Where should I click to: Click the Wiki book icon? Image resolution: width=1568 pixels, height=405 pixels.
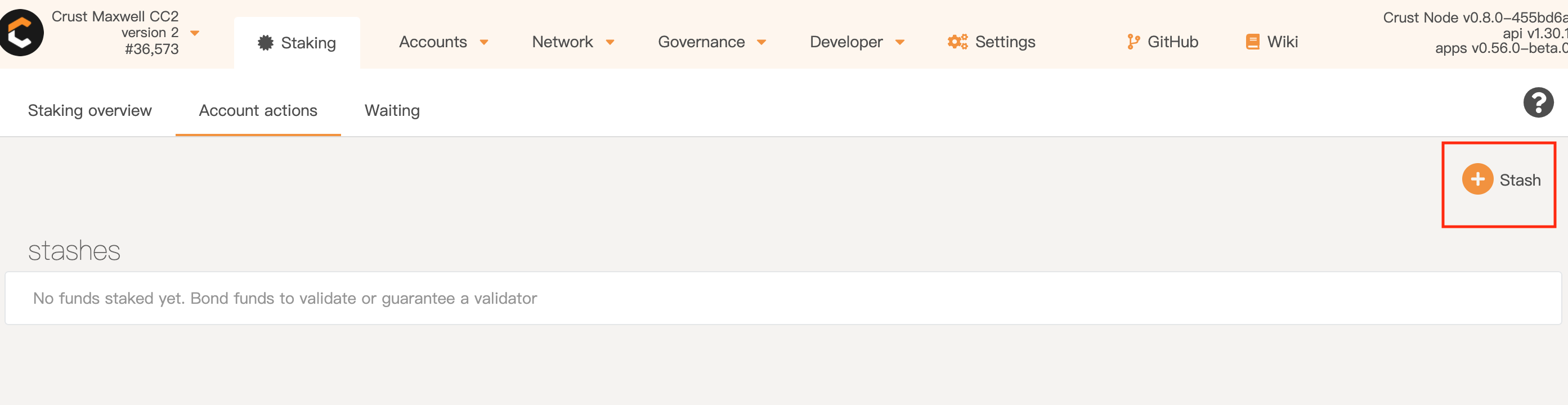pyautogui.click(x=1252, y=42)
